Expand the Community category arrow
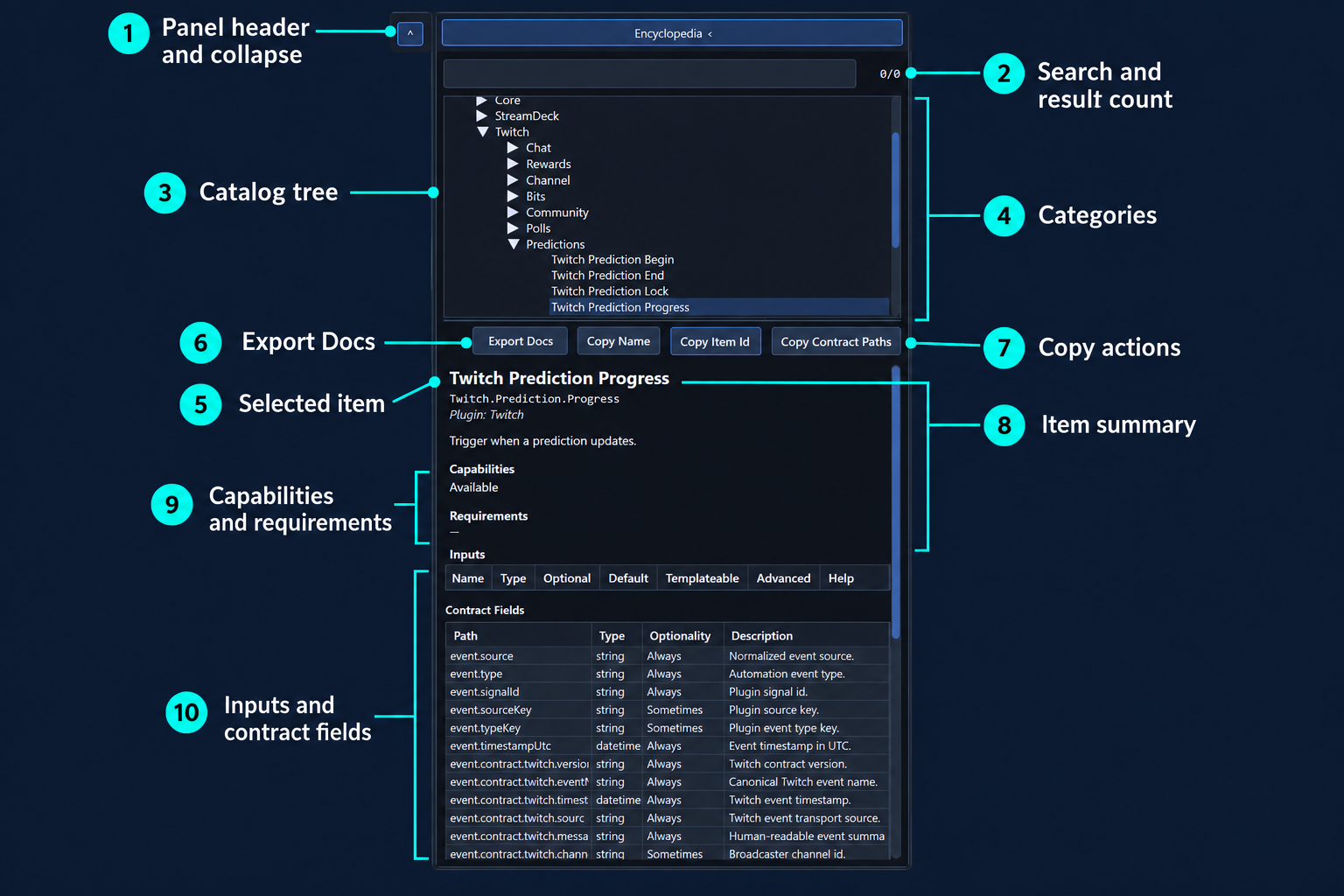Image resolution: width=1344 pixels, height=896 pixels. [513, 212]
